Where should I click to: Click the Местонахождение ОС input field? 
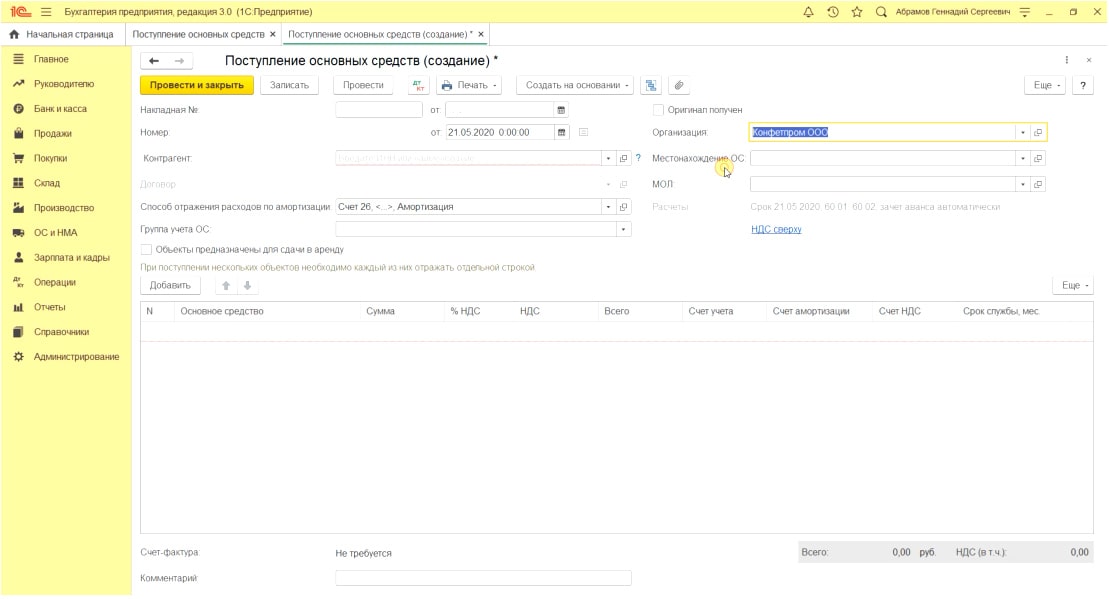883,158
